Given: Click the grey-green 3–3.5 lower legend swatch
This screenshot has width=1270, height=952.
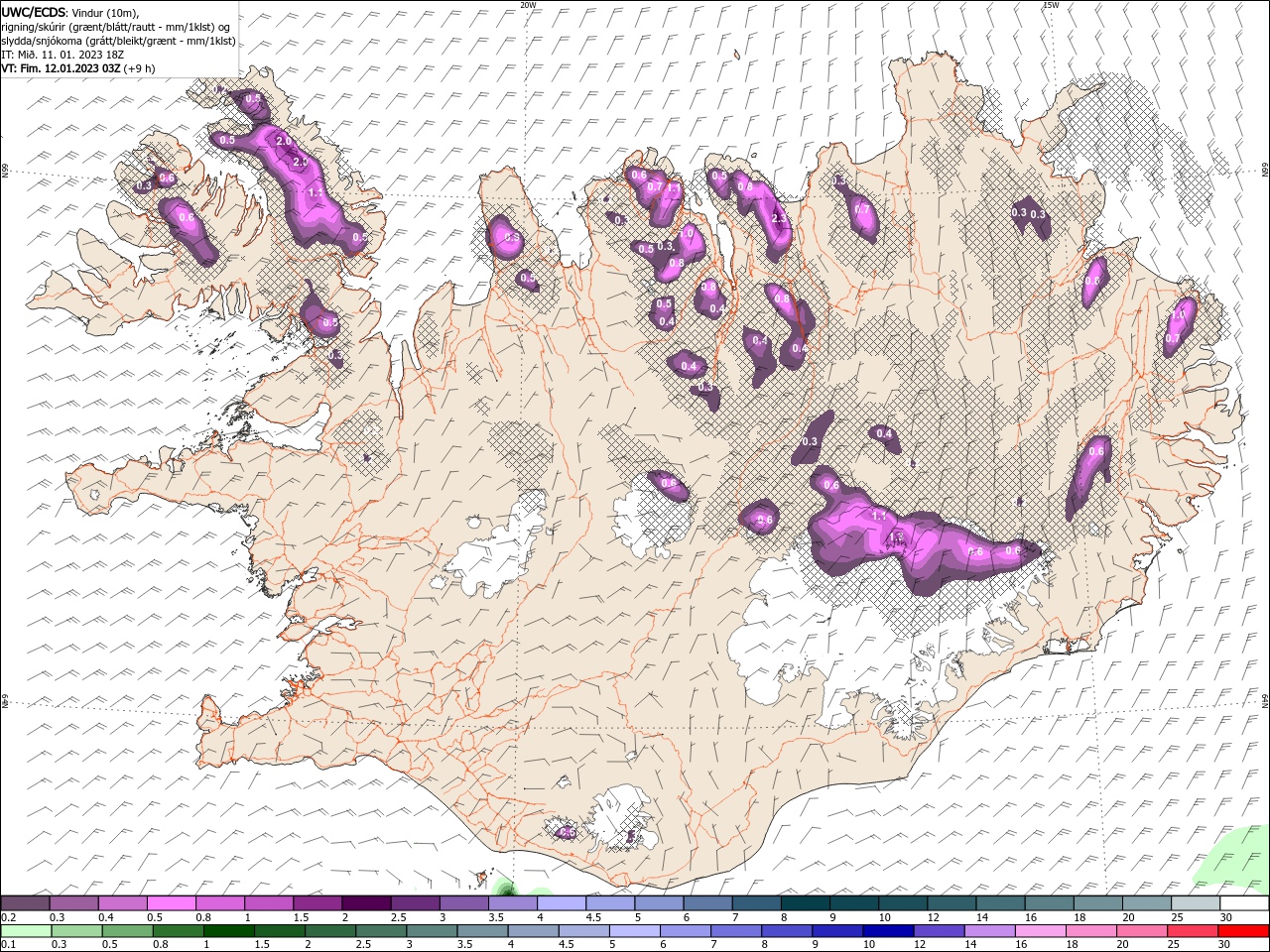Looking at the screenshot, I should click(x=431, y=931).
